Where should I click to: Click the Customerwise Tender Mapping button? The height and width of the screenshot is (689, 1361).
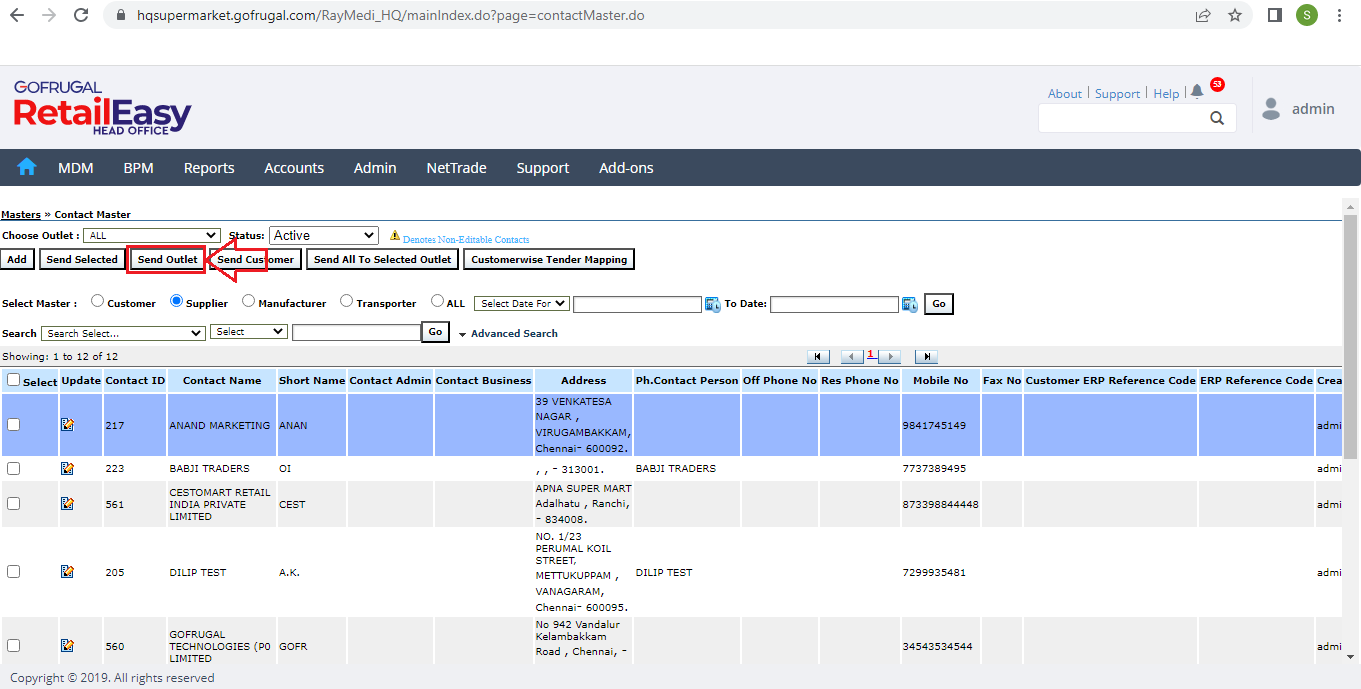(549, 260)
